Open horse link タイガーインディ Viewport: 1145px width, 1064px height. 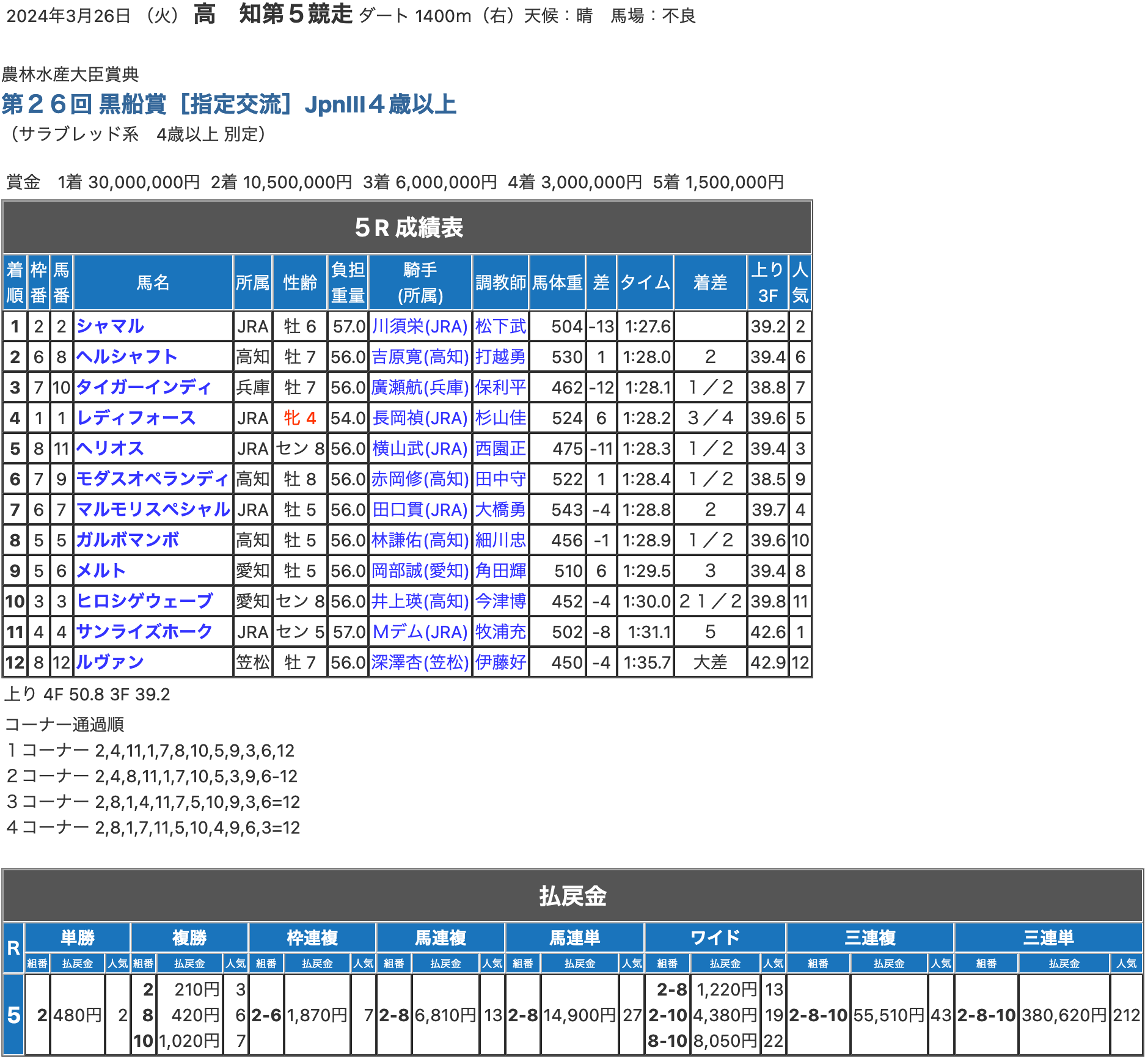144,387
